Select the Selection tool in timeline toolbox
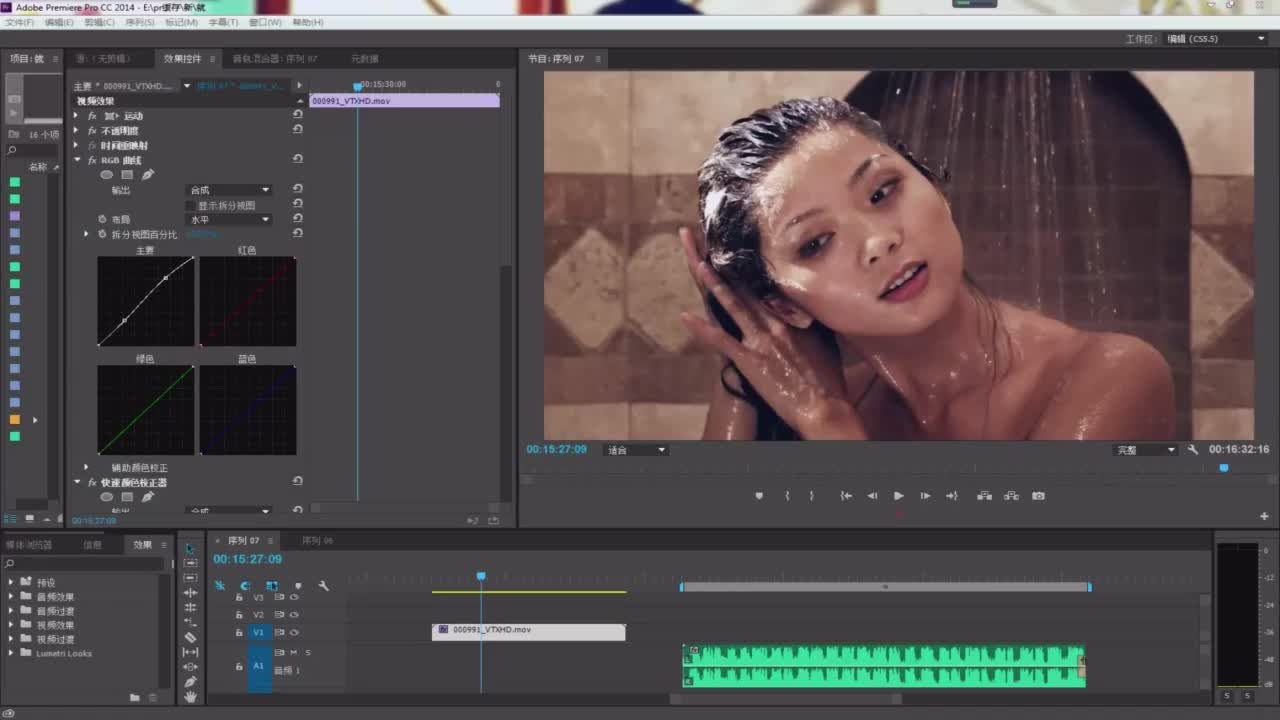The image size is (1280, 720). [190, 548]
